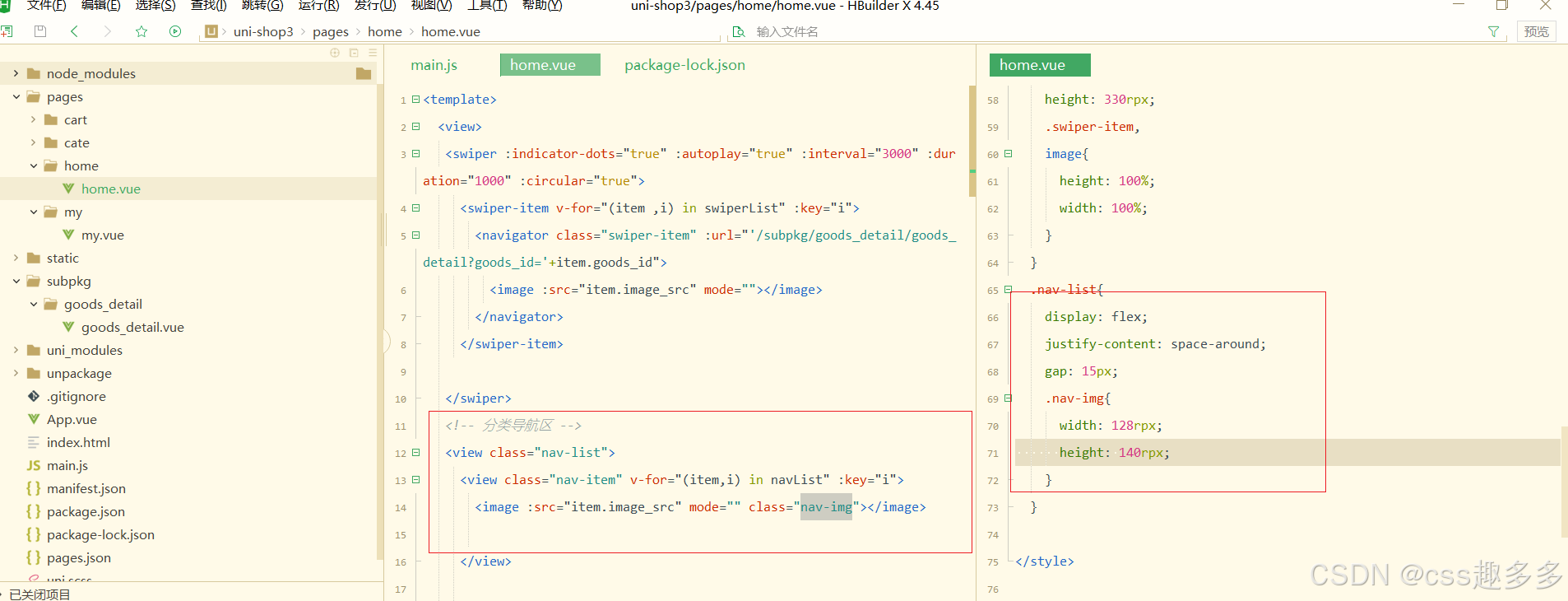Collapse the subpkg folder
Viewport: 1568px width, 601px height.
click(x=16, y=281)
